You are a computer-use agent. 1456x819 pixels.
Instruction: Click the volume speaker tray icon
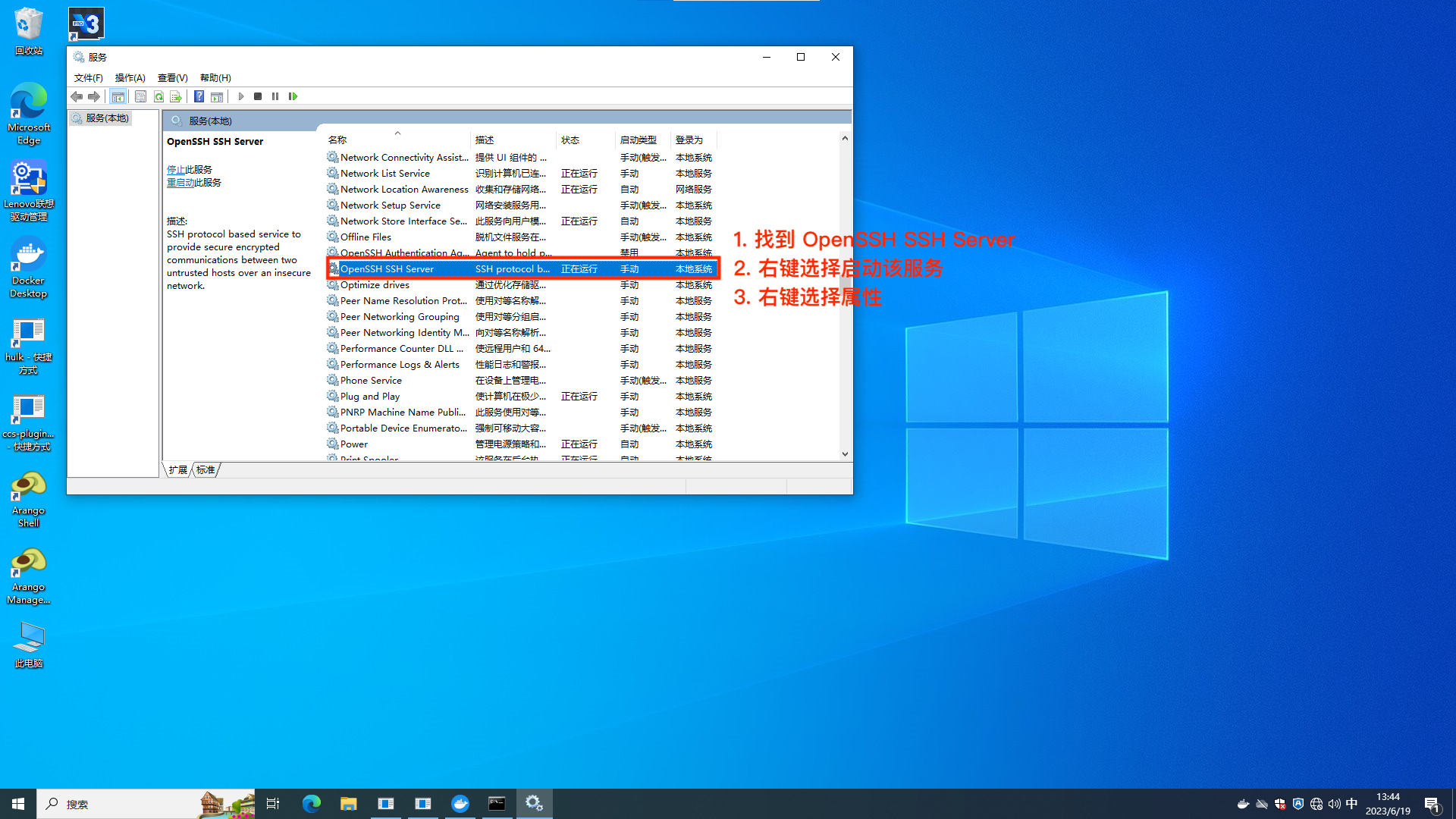[x=1334, y=804]
